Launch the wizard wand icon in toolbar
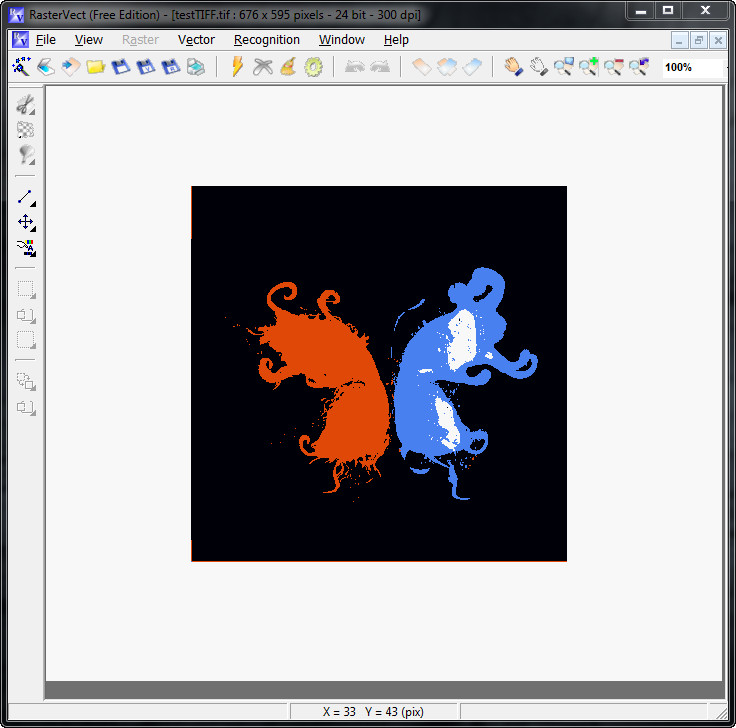Viewport: 736px width, 728px height. pyautogui.click(x=22, y=67)
